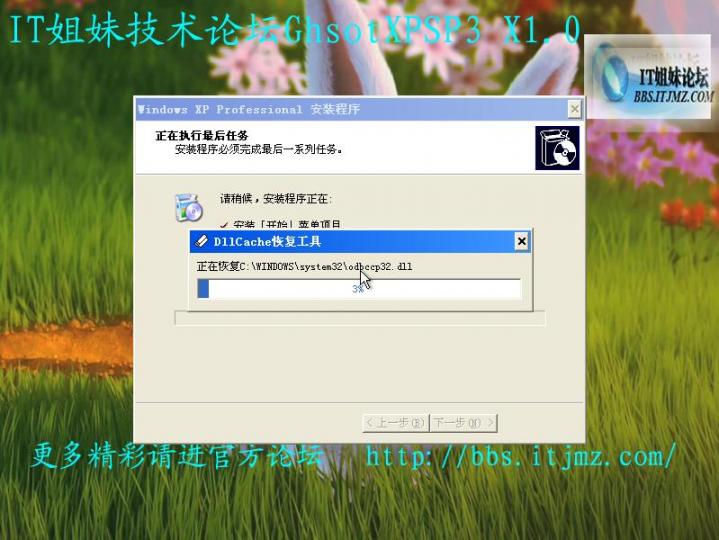
Task: Click the 正在恢复 odbccp32.dll path text
Action: pos(304,267)
